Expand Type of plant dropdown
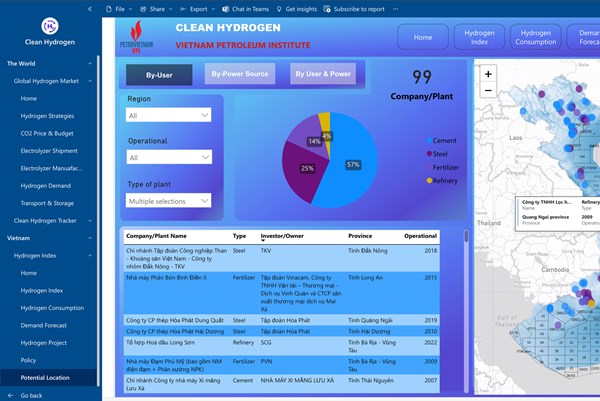The image size is (600, 401). [169, 201]
